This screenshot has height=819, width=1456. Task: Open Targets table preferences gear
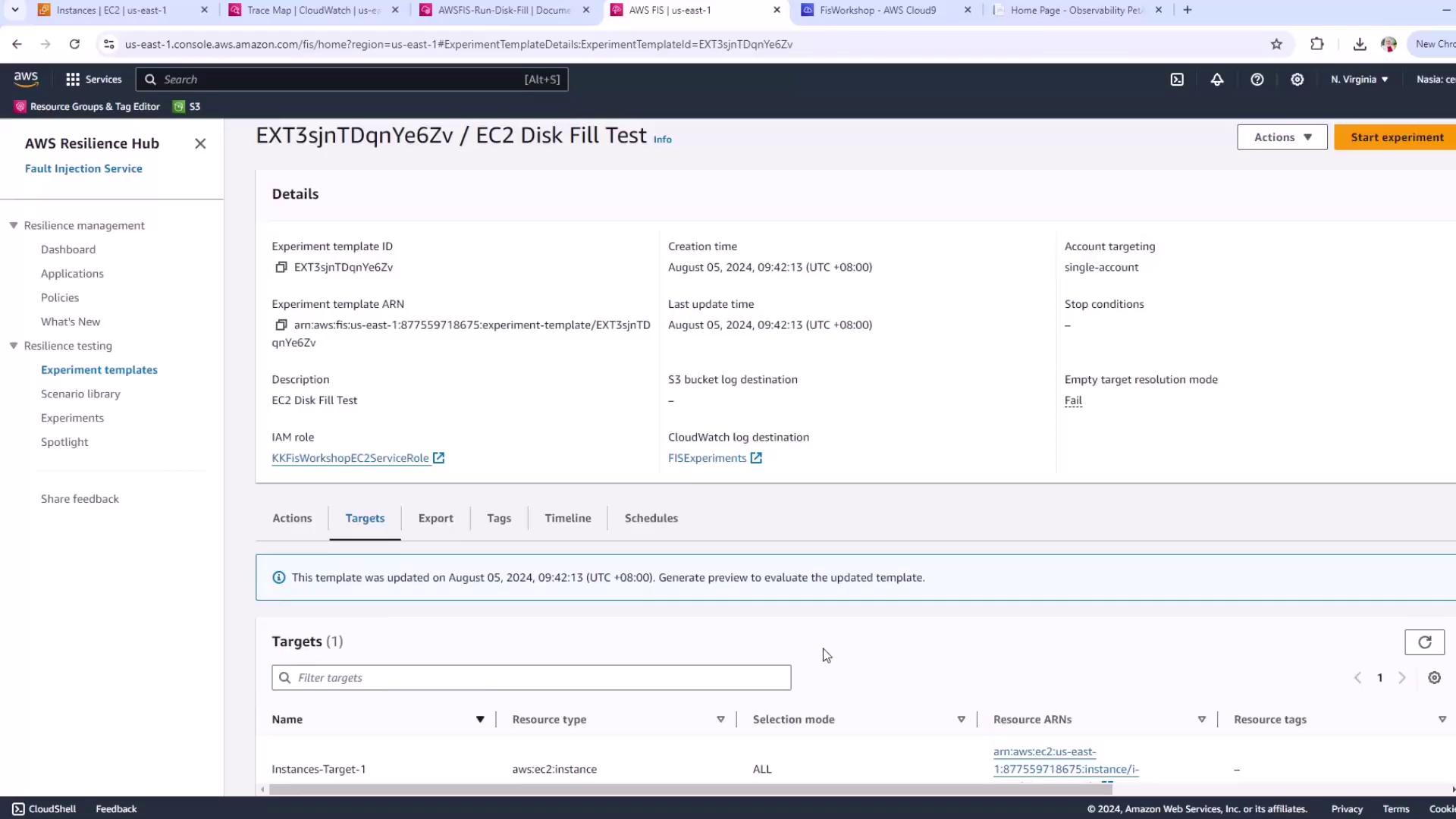coord(1434,678)
